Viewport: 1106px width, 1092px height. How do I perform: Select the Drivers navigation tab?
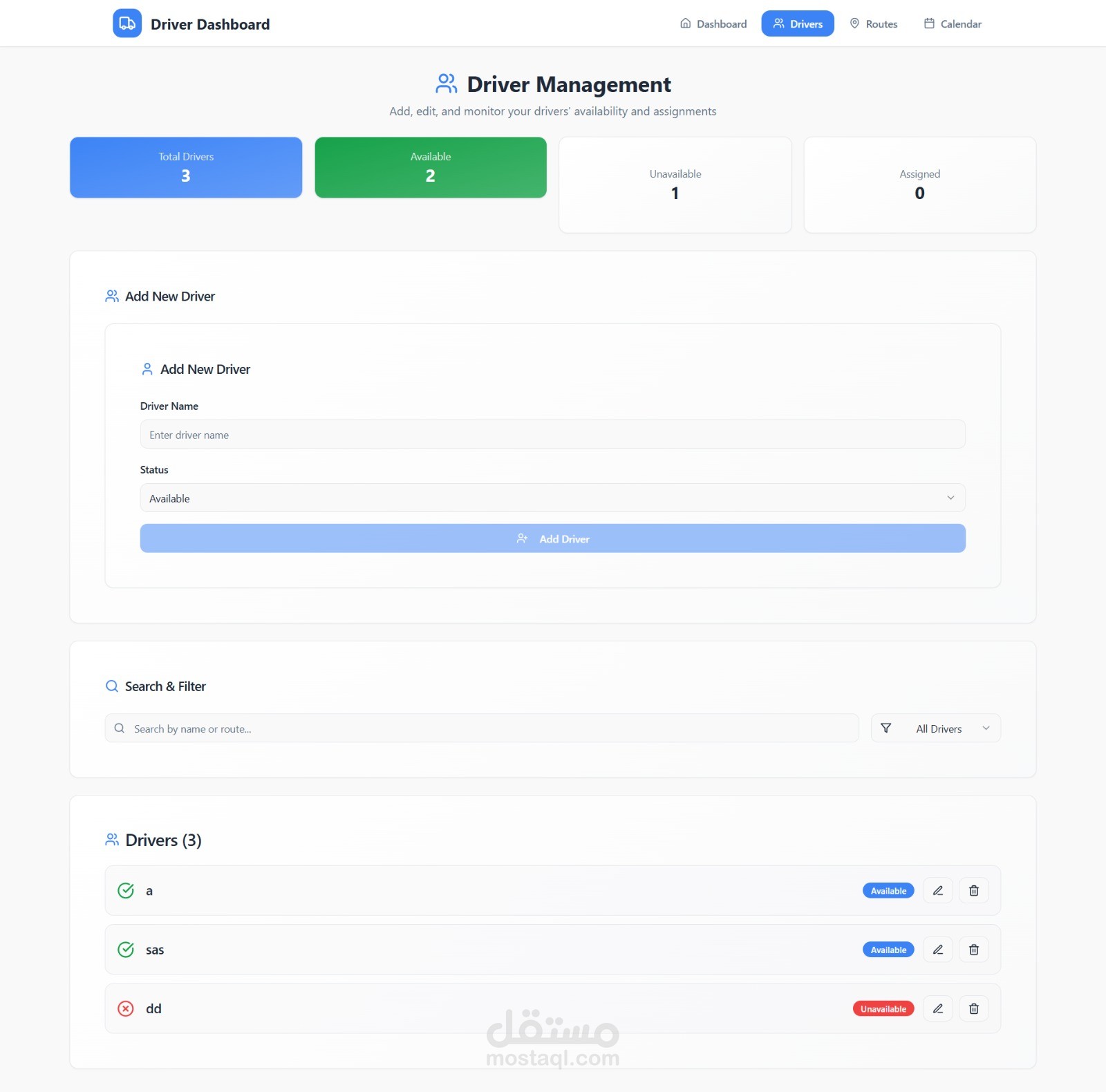point(798,23)
